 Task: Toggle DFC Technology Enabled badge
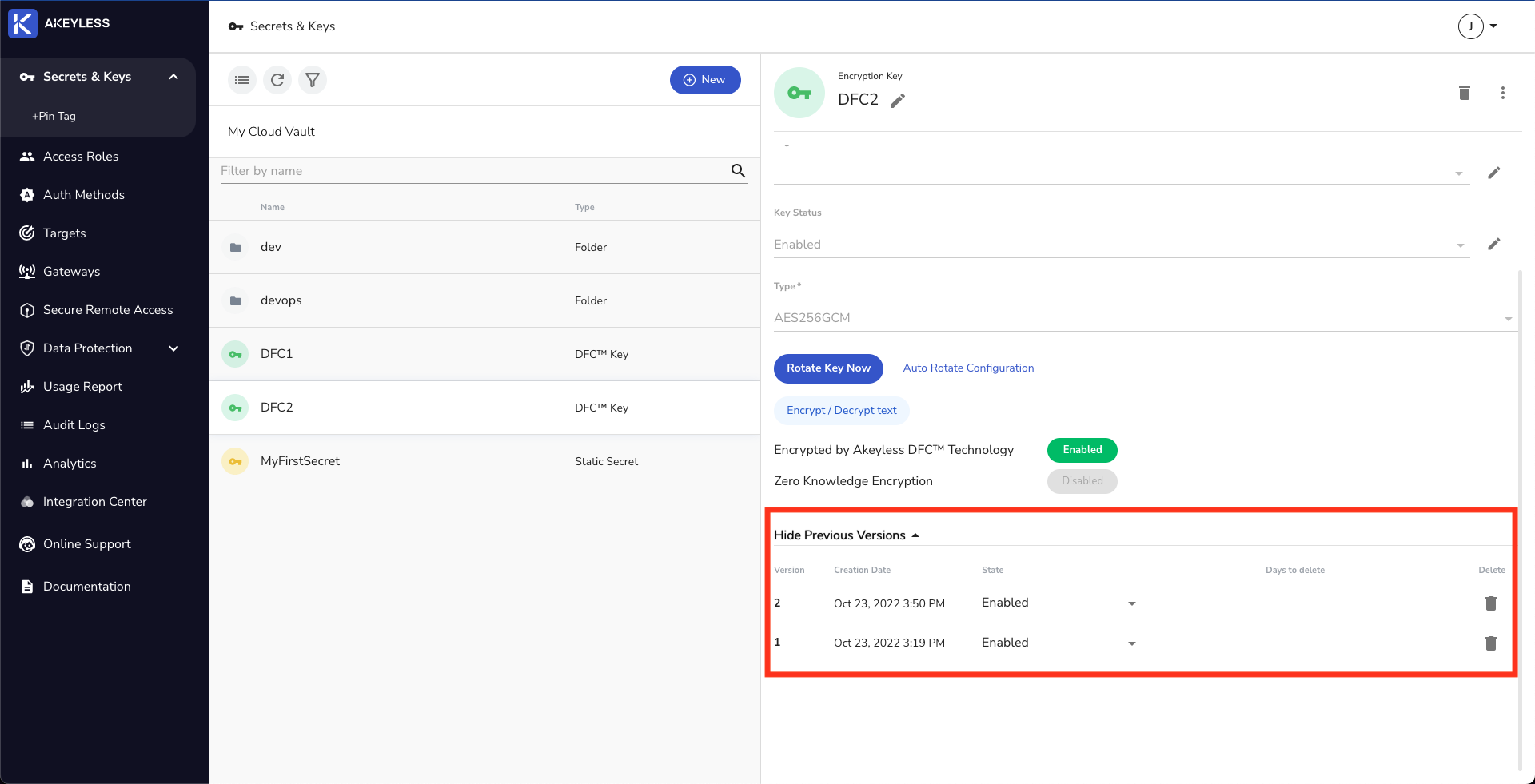(1082, 450)
